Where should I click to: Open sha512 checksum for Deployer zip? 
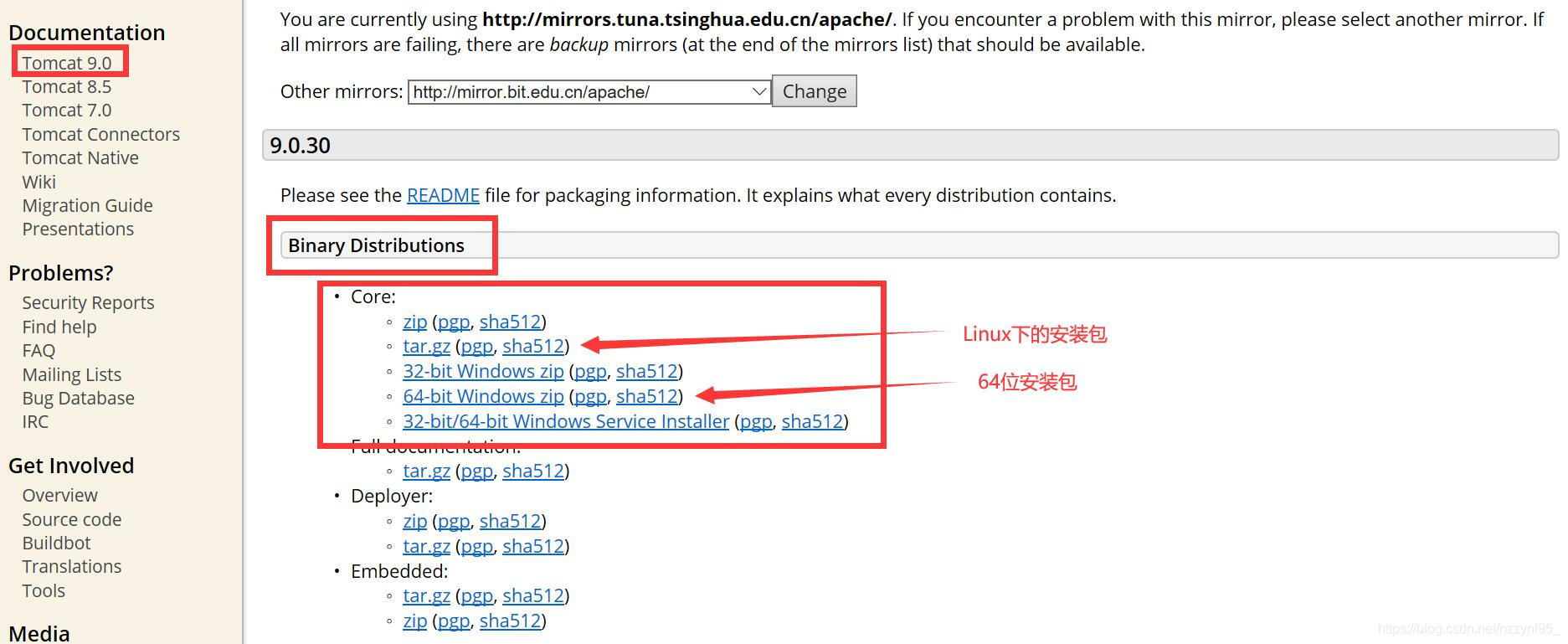pyautogui.click(x=510, y=521)
